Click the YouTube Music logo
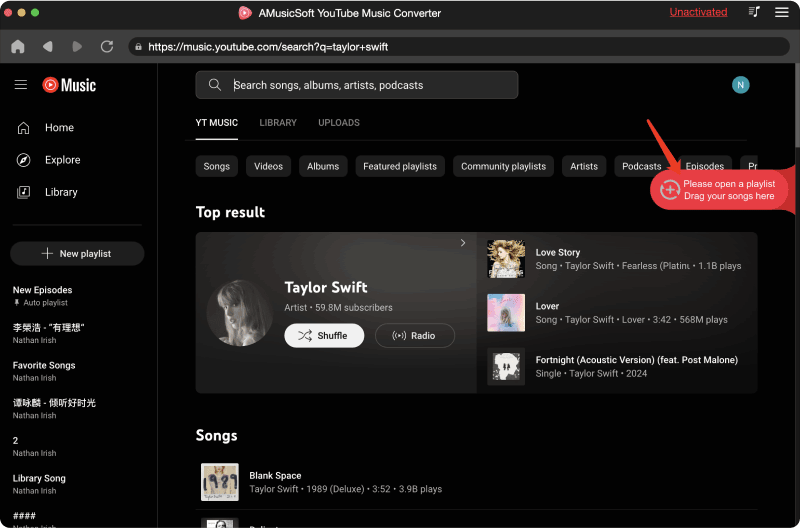The width and height of the screenshot is (800, 528). coord(69,85)
